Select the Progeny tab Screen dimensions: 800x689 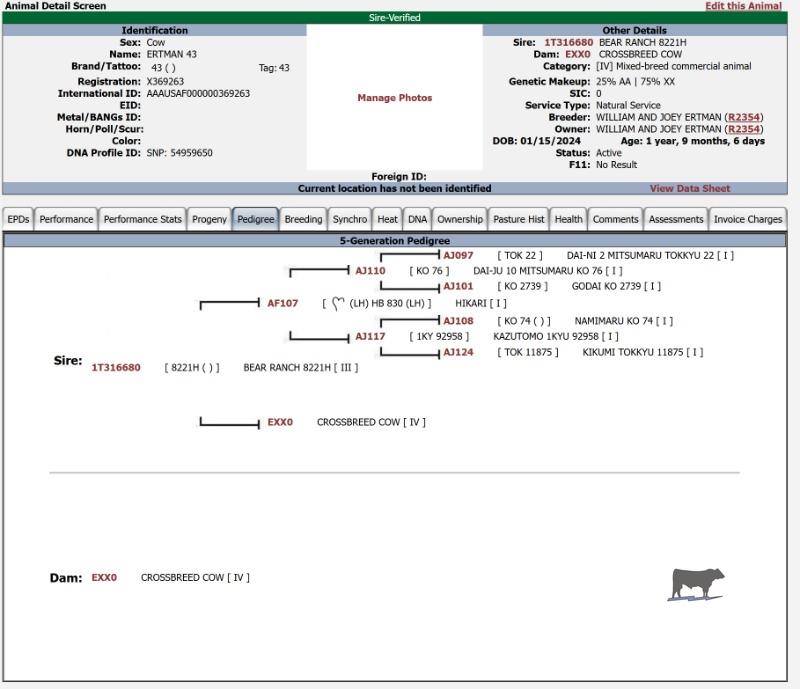[x=209, y=219]
